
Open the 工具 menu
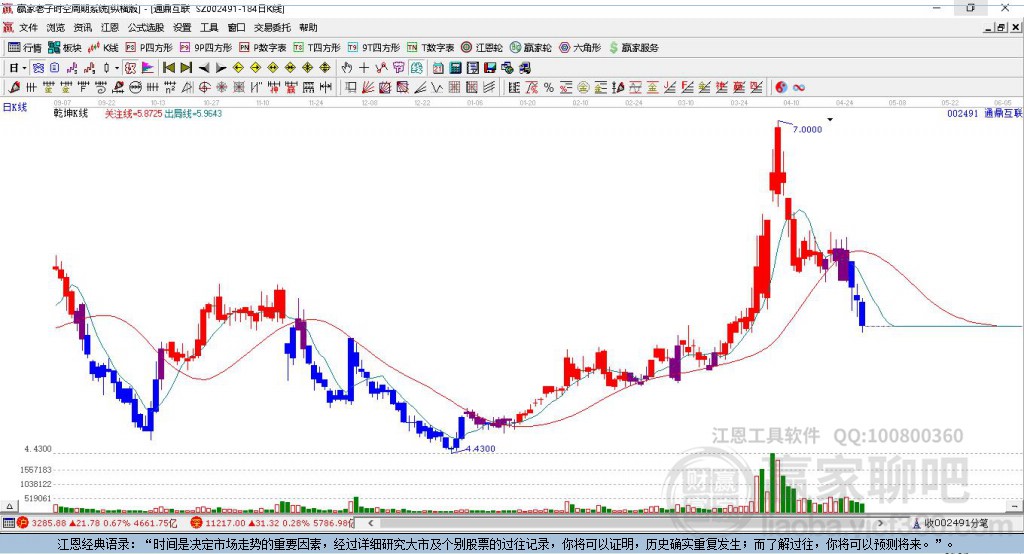[x=209, y=27]
